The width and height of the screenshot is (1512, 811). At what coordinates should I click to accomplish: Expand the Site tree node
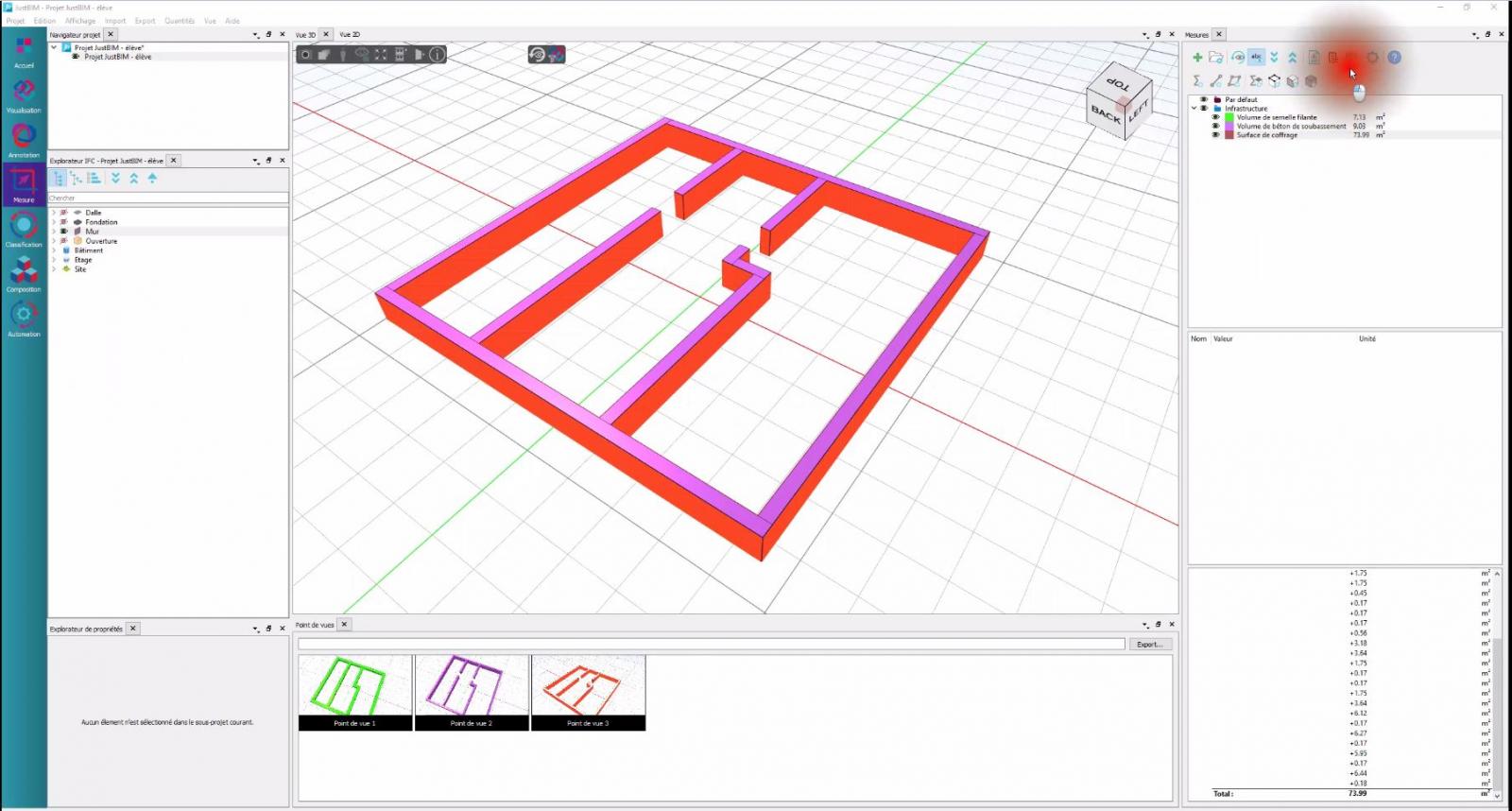point(54,269)
